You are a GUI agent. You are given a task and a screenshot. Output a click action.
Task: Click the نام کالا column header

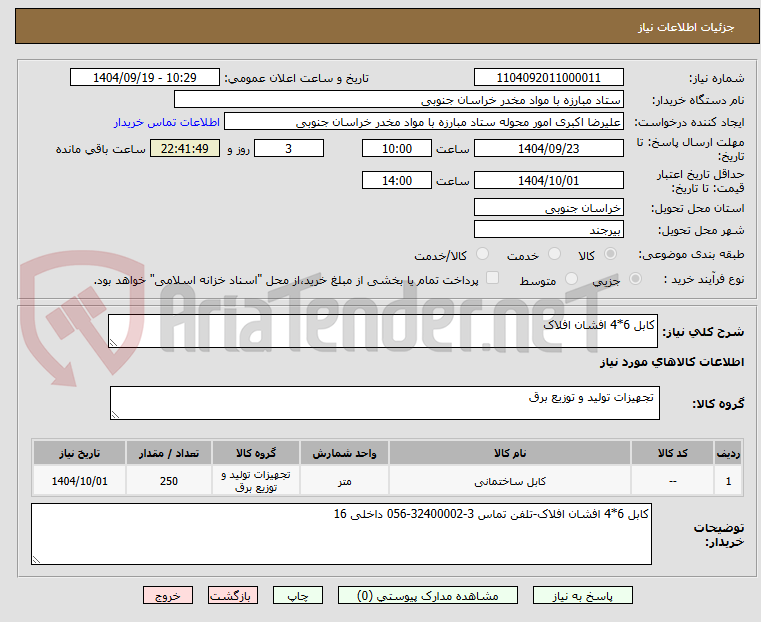510,453
